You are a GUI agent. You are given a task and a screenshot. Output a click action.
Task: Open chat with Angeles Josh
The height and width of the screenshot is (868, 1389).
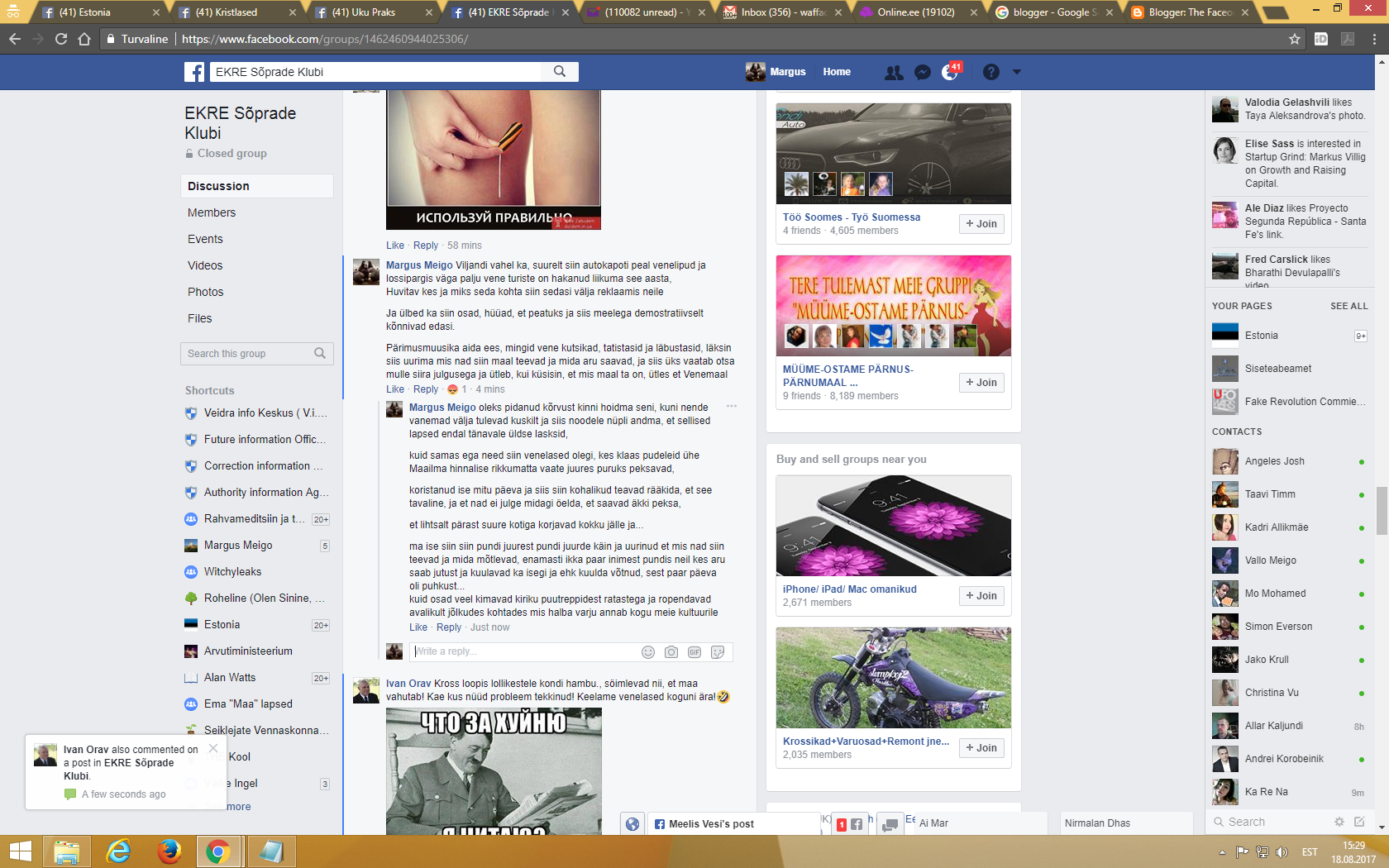(x=1290, y=461)
